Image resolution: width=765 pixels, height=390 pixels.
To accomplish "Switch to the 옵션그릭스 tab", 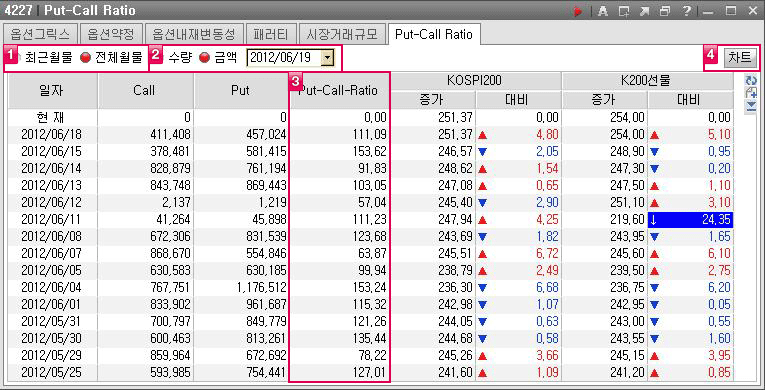I will pos(39,34).
